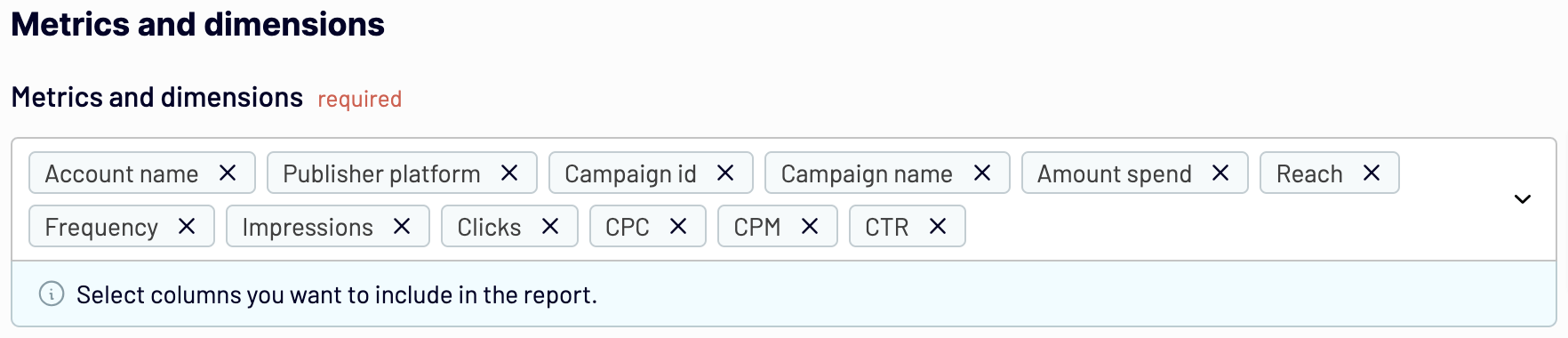Click the info icon beside the hint text
The width and height of the screenshot is (1568, 338).
52,294
